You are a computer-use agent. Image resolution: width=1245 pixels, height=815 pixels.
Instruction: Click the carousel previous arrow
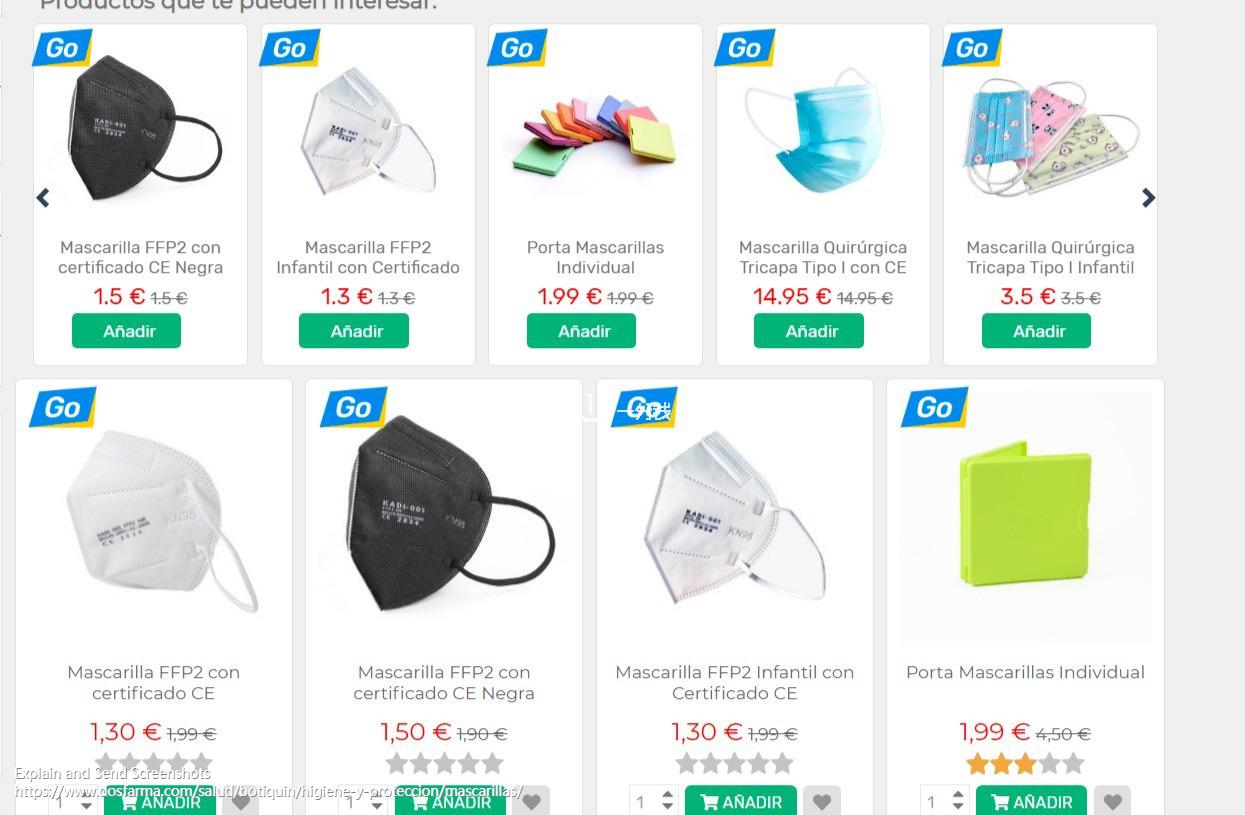tap(43, 198)
